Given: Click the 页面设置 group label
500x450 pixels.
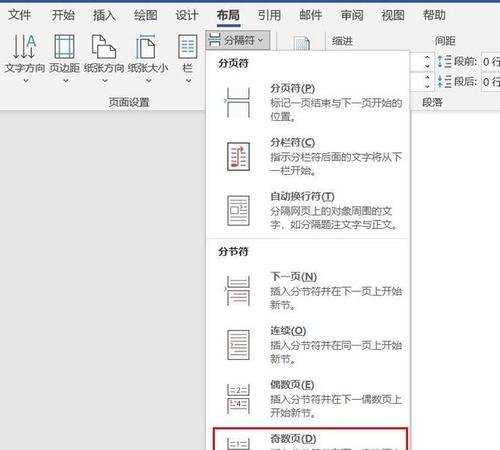Looking at the screenshot, I should pyautogui.click(x=129, y=102).
